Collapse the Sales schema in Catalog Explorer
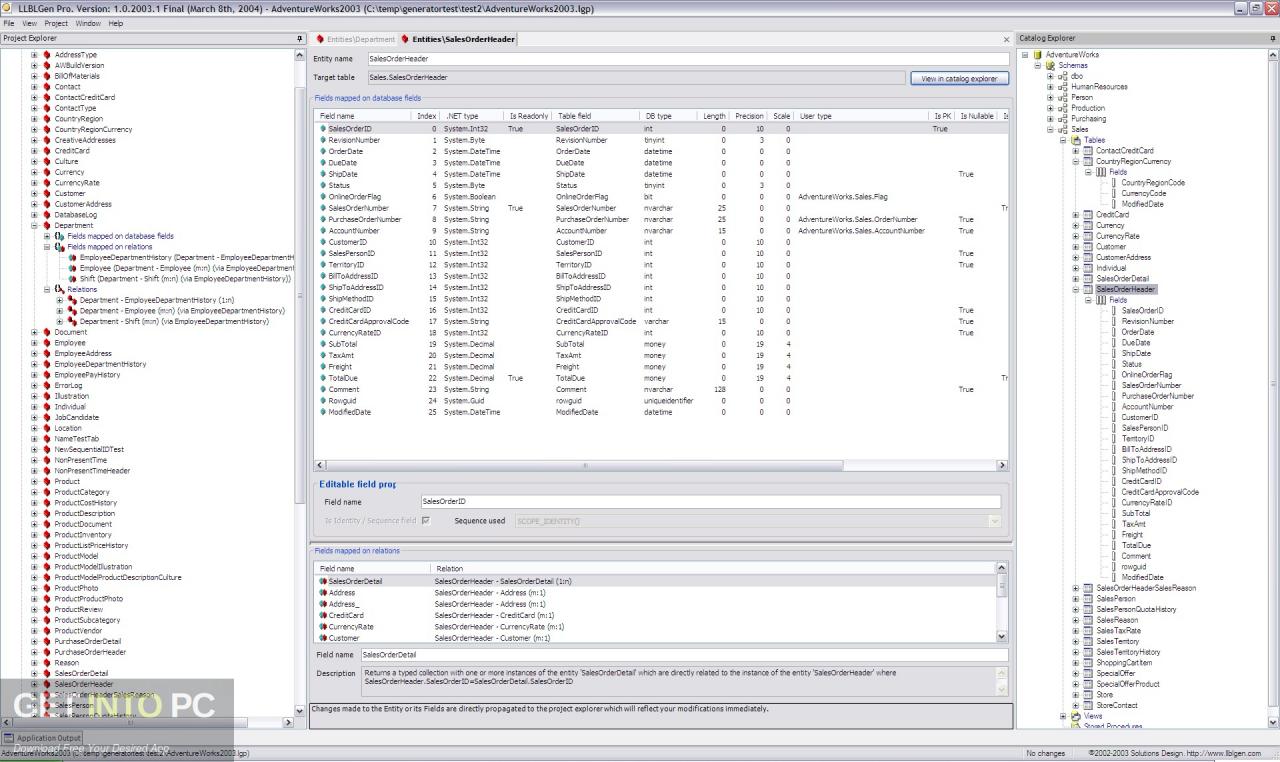The width and height of the screenshot is (1280, 762). tap(1051, 130)
